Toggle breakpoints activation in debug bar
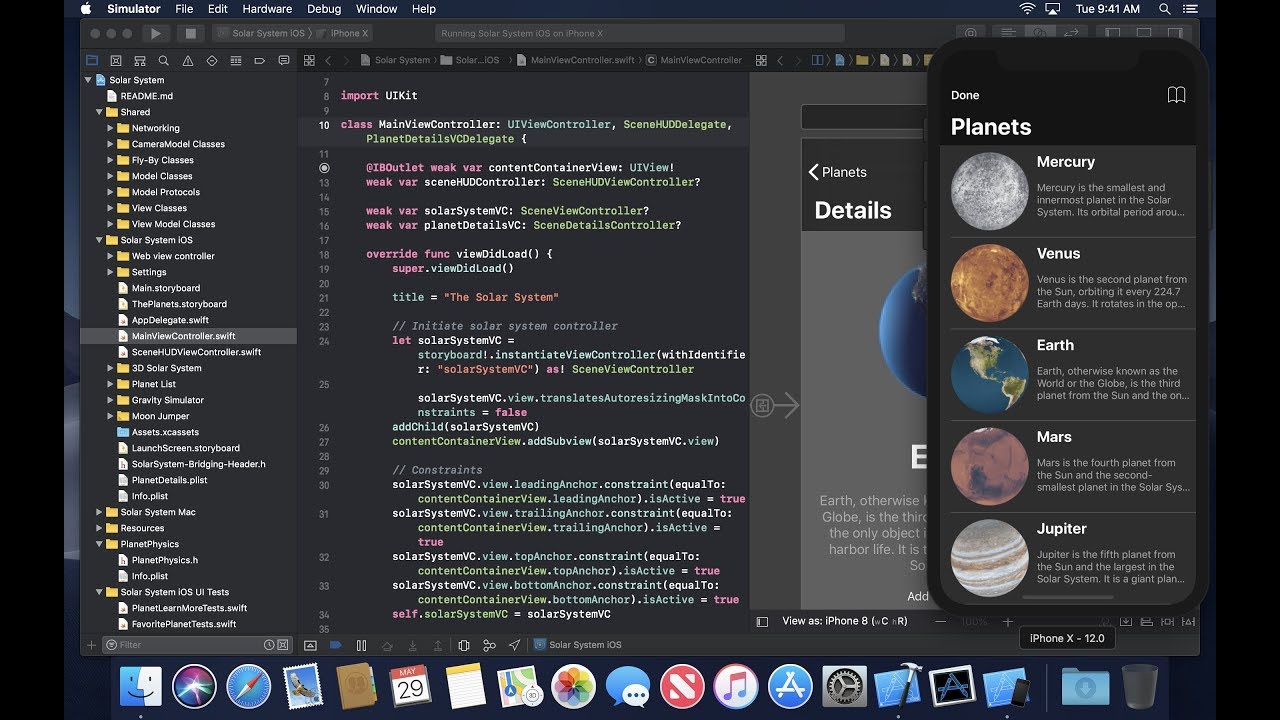The image size is (1280, 720). [335, 645]
